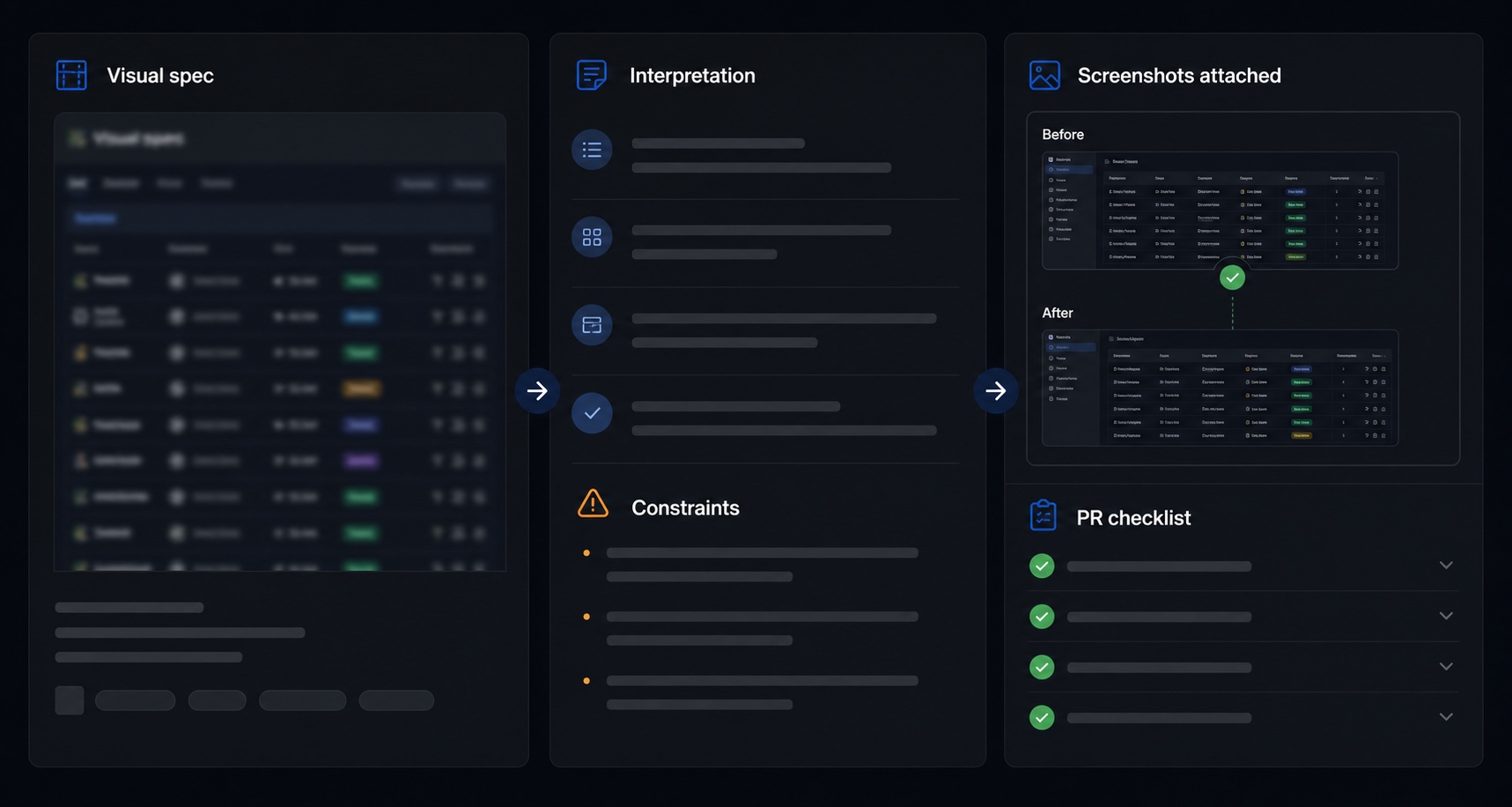This screenshot has height=807, width=1512.
Task: Open the blurred Visual spec table preview
Action: tap(280, 342)
